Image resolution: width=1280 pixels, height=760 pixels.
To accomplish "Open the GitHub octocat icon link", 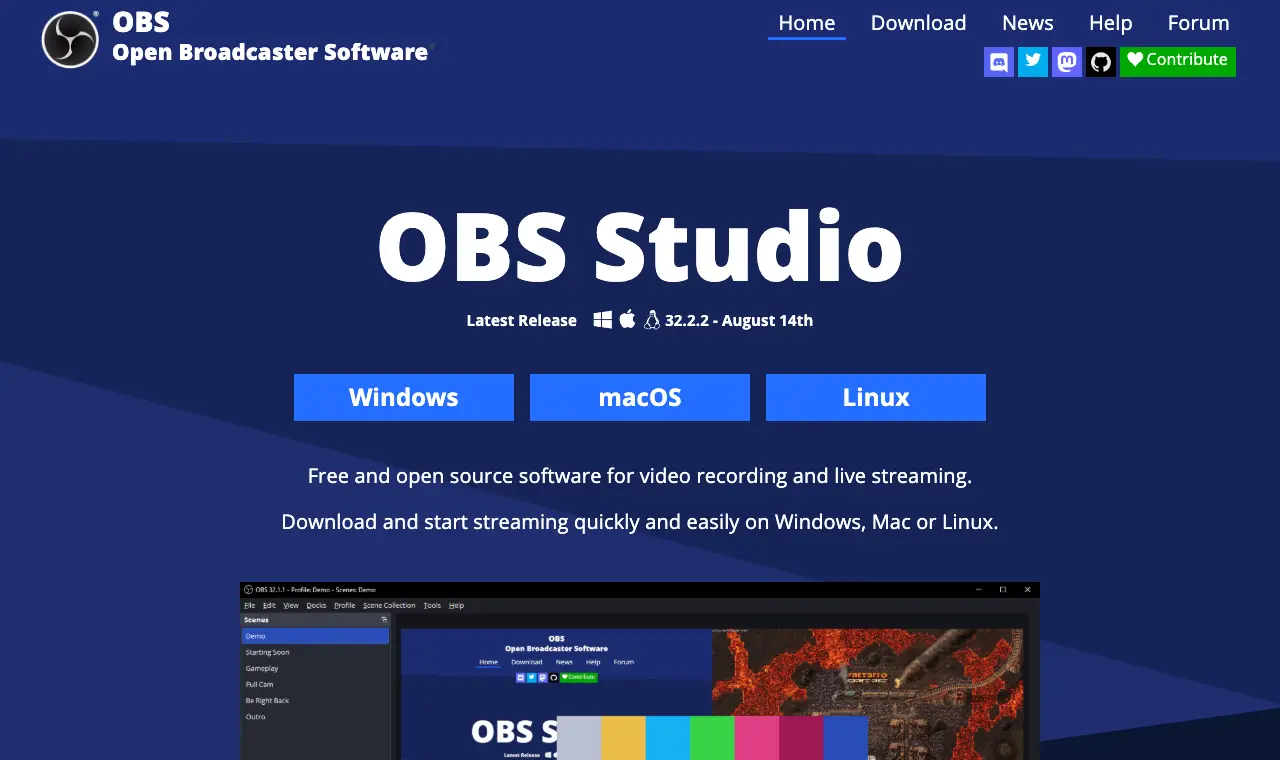I will pos(1101,62).
